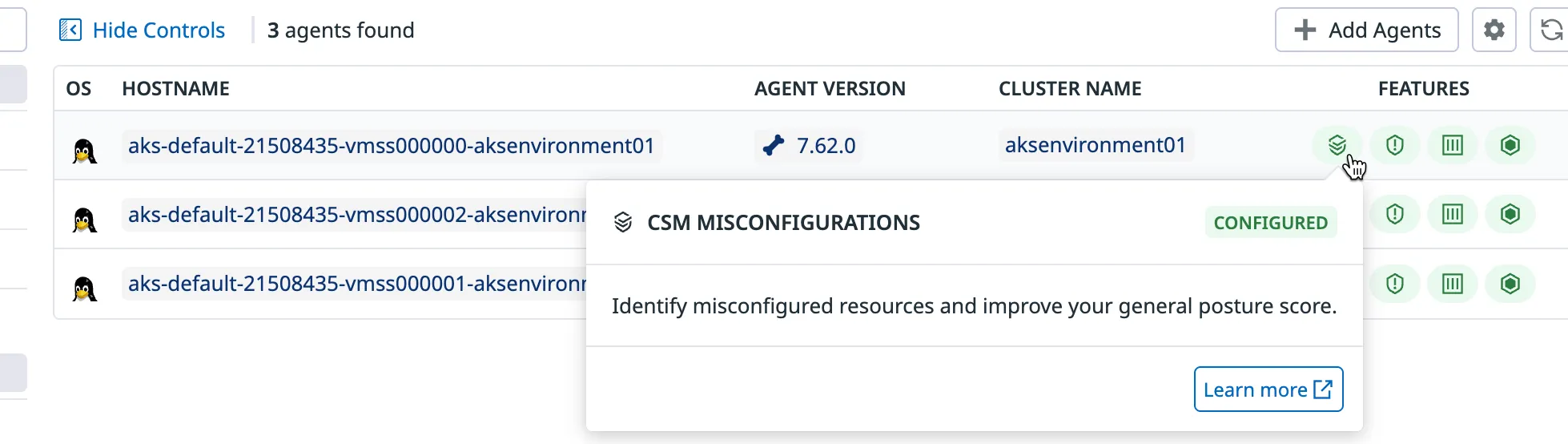Click hexagon feature icon for vmss000002 host
Image resolution: width=1568 pixels, height=444 pixels.
coord(1510,214)
